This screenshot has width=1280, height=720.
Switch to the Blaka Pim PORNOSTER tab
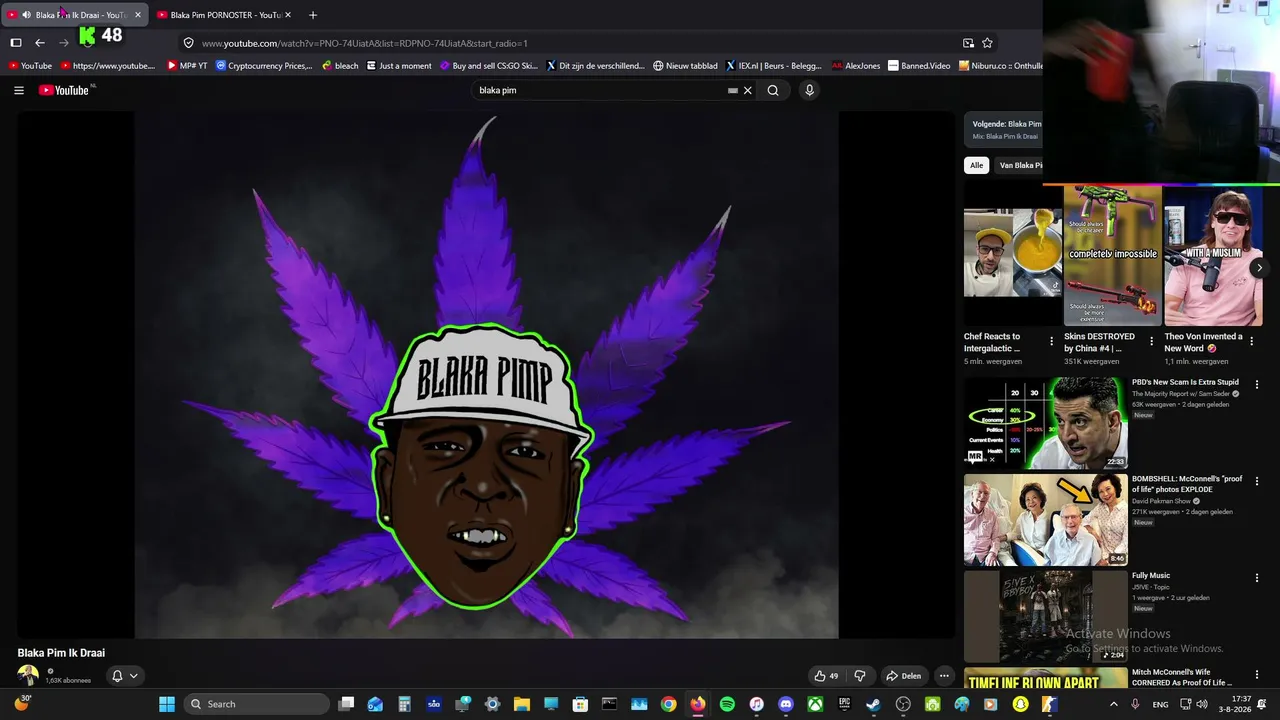pyautogui.click(x=225, y=15)
